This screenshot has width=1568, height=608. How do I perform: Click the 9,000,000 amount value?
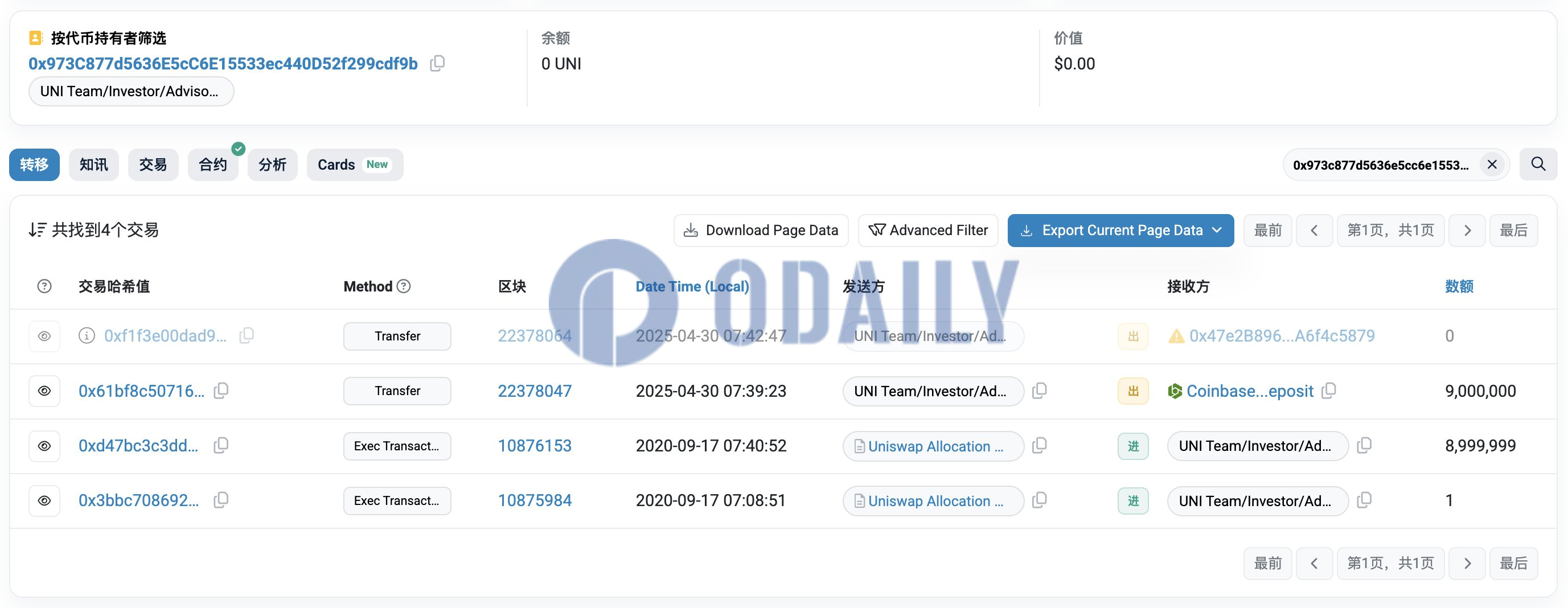point(1480,391)
